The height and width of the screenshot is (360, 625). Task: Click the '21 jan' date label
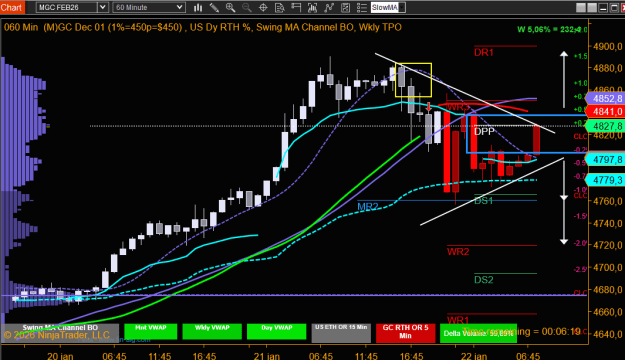tap(267, 355)
